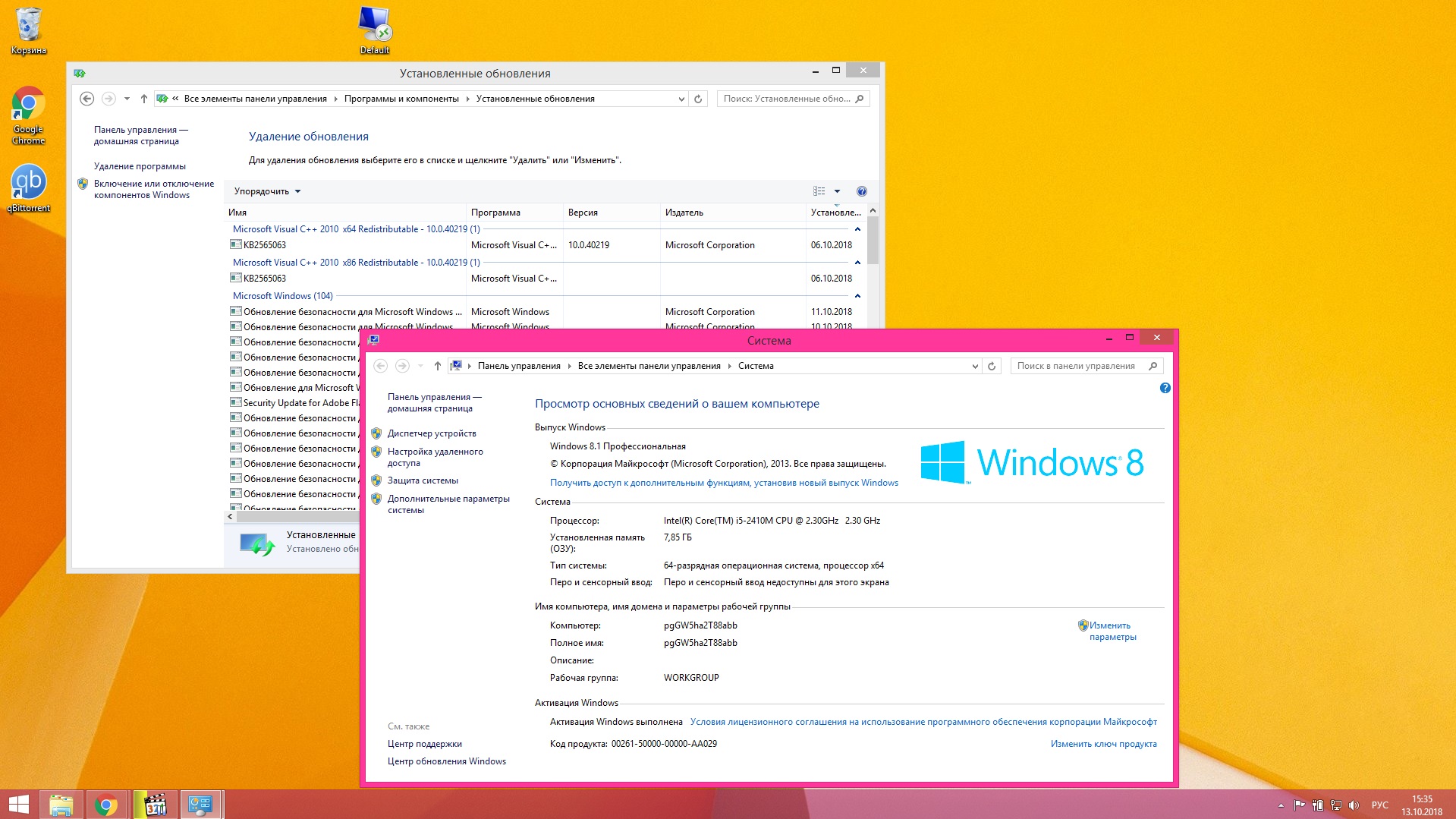Click the horizontal scrollbar left arrow in updates list

(230, 516)
